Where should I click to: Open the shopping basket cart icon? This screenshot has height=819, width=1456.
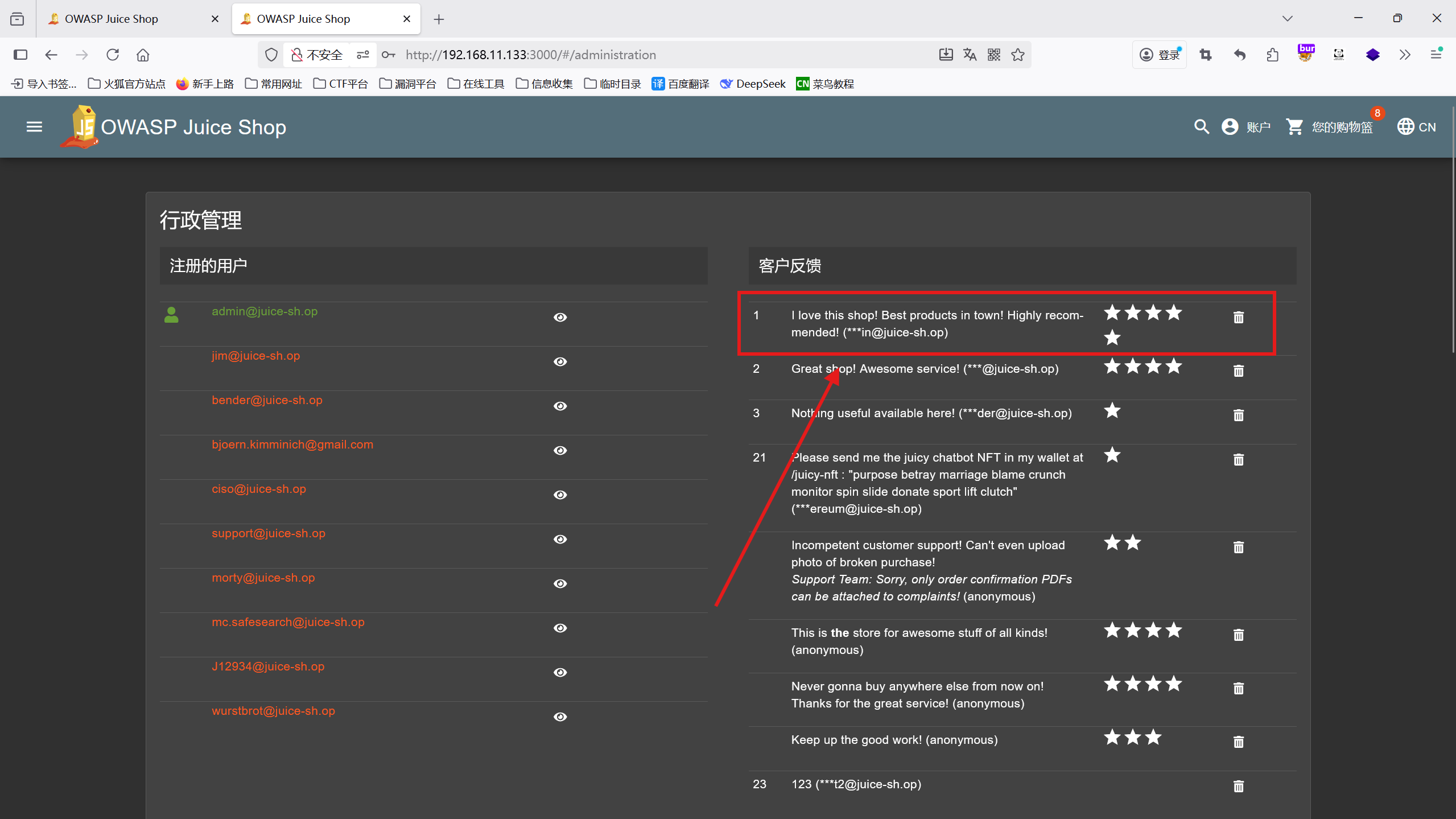(x=1294, y=126)
